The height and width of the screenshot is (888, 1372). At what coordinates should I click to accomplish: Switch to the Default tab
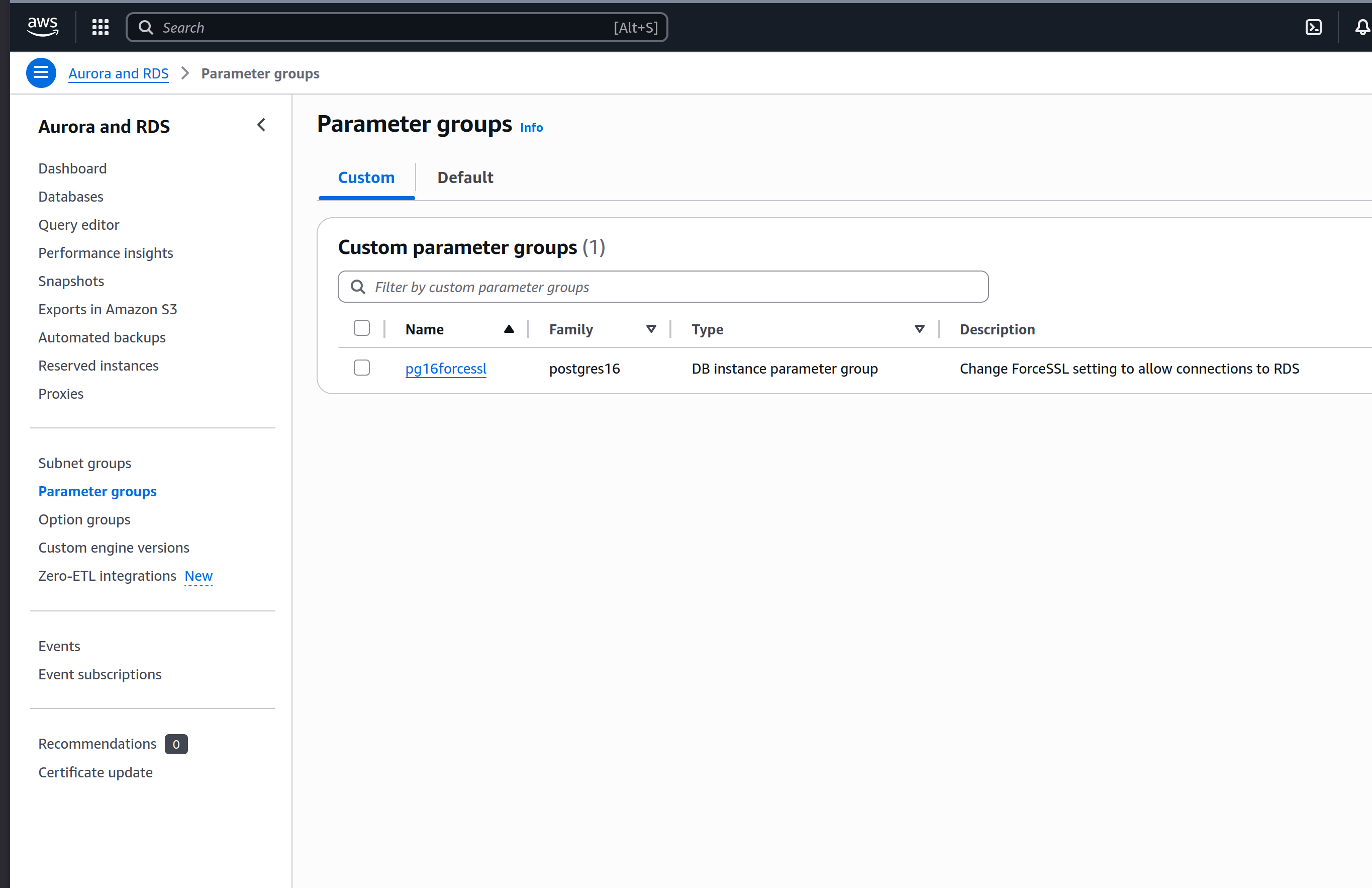click(x=465, y=177)
